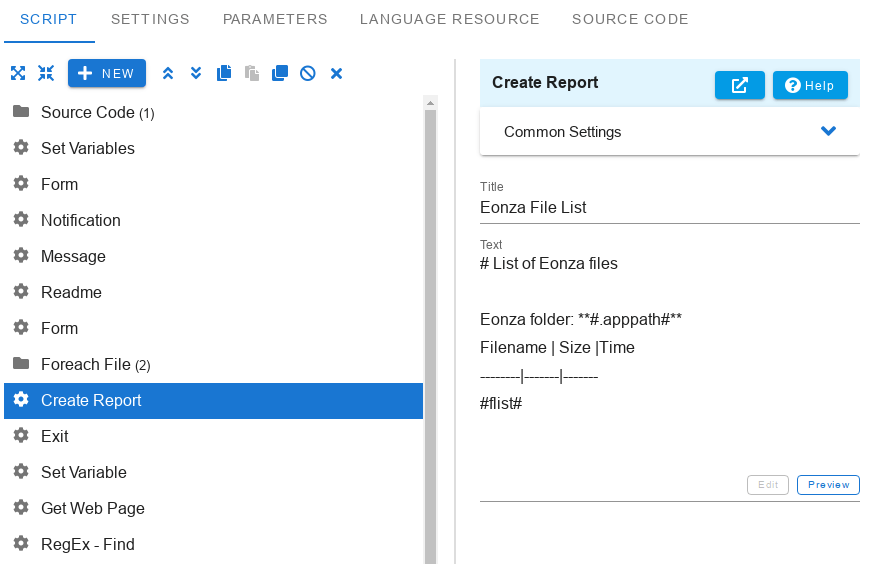Open Create Report in external window icon
Screen dimensions: 873x564
[740, 85]
